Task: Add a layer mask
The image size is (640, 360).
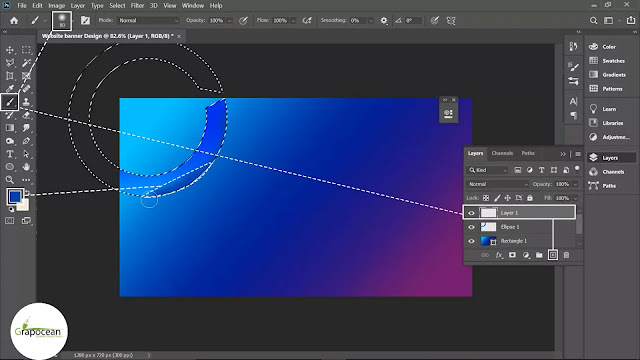Action: pyautogui.click(x=512, y=255)
